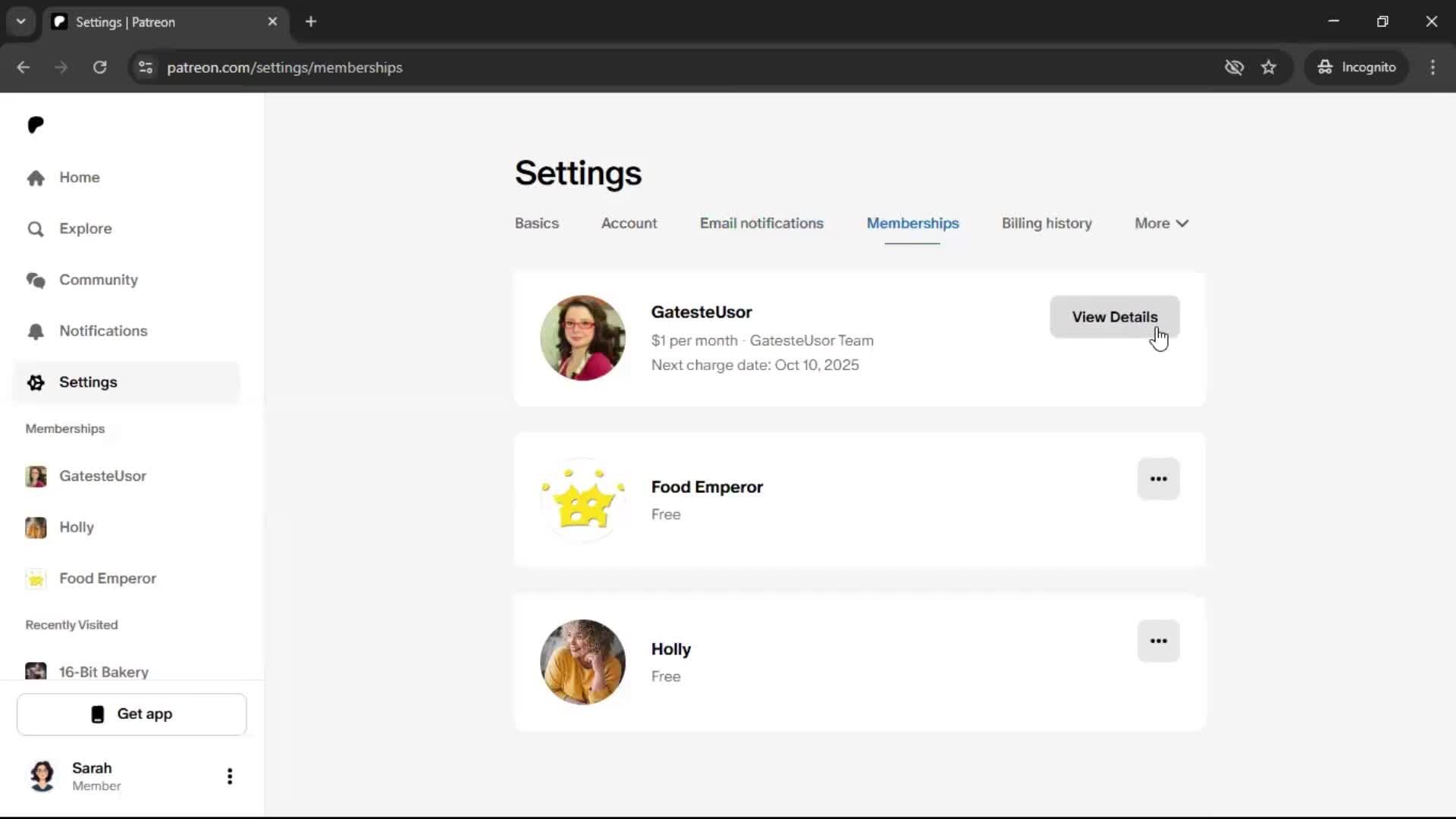Click Sarah's profile avatar
Viewport: 1456px width, 819px height.
[42, 776]
